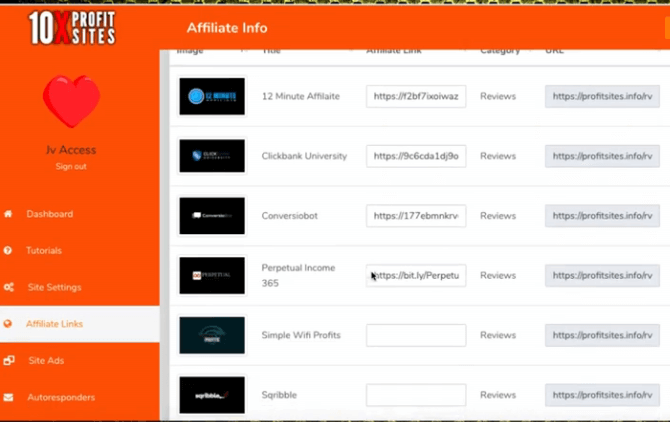Click Reviews category in Simple Wifi Profits row
The width and height of the screenshot is (670, 422).
click(x=498, y=335)
